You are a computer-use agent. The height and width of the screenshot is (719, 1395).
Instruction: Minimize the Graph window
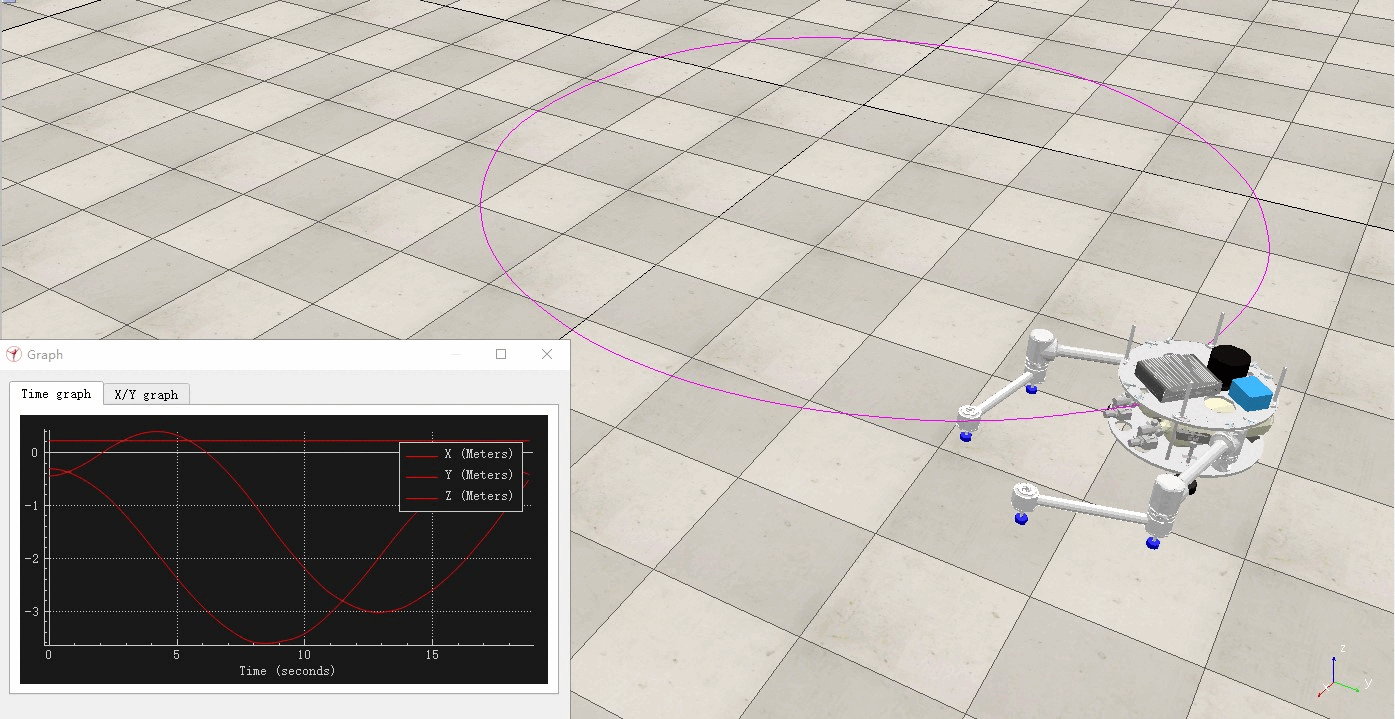click(x=456, y=354)
